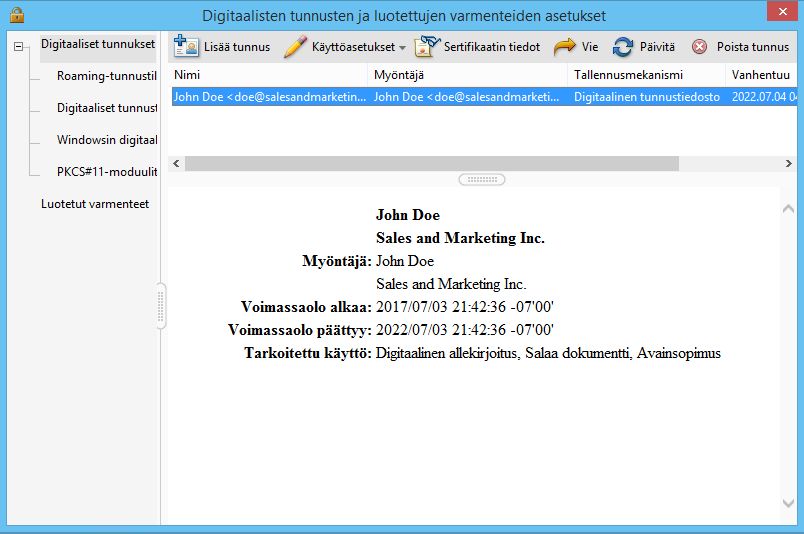This screenshot has width=804, height=534.
Task: Select Digitaaliset tunnukset in the tree
Action: tap(98, 44)
